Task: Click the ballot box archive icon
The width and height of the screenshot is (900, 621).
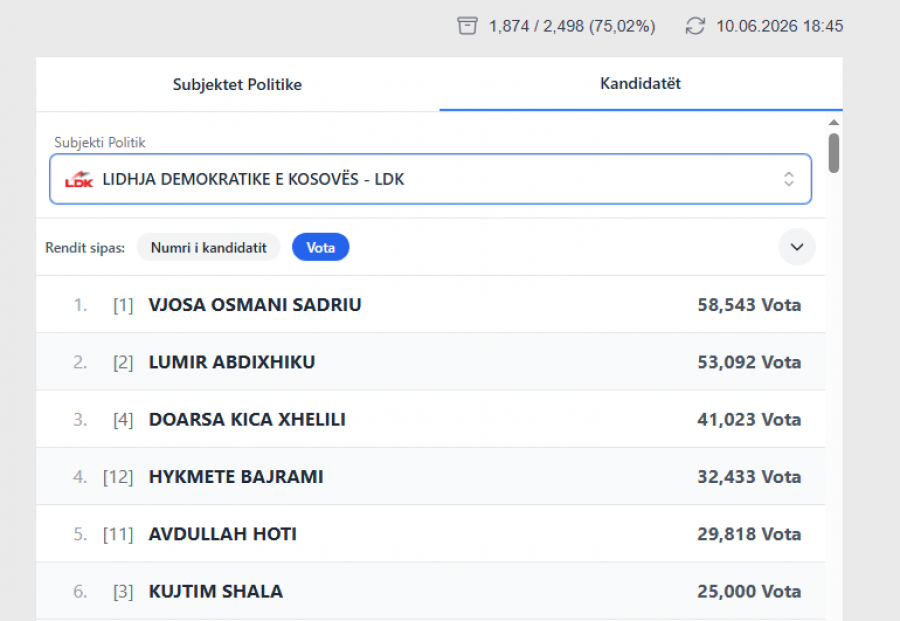Action: pos(467,26)
